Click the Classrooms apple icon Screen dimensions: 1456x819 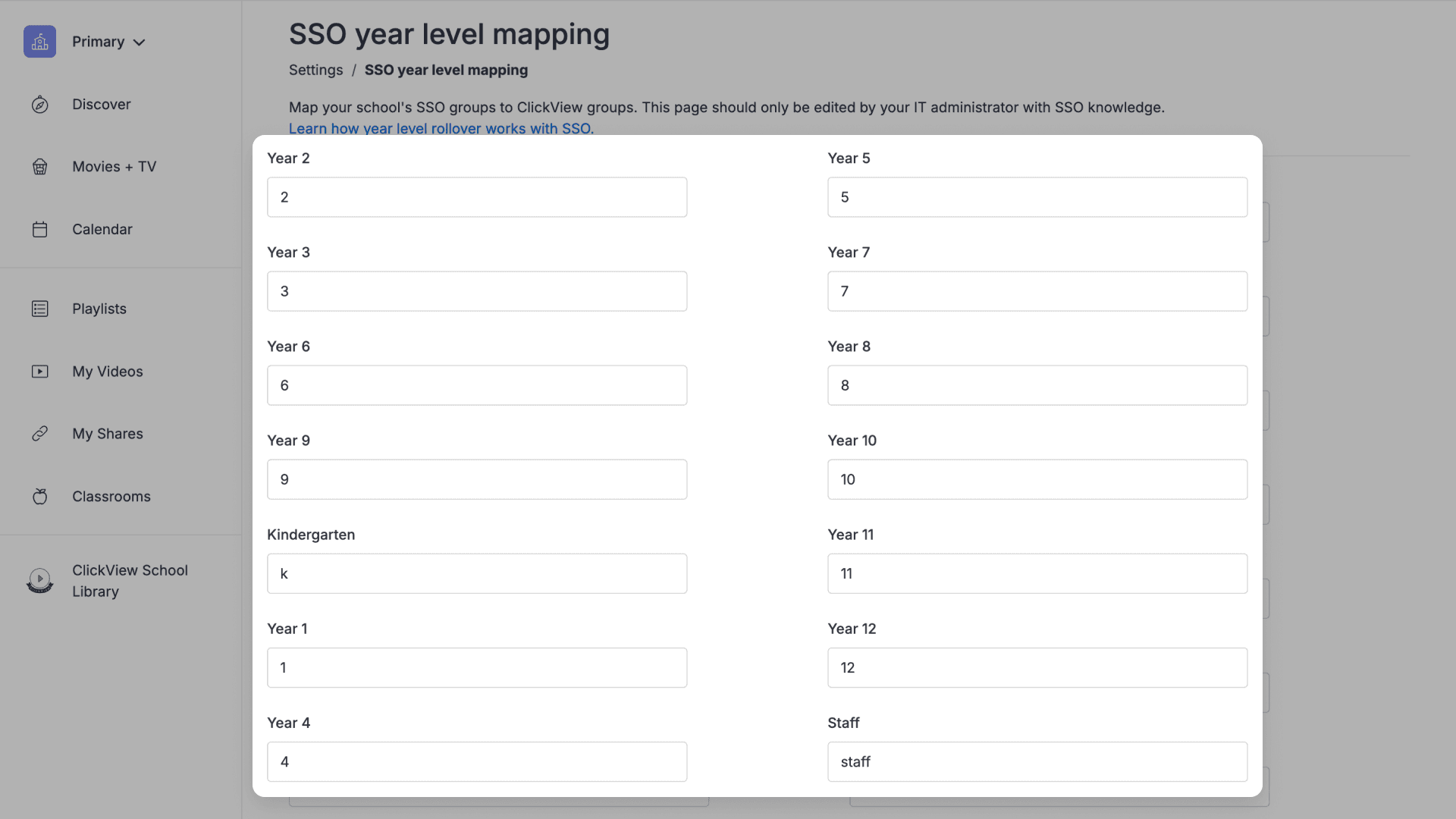pyautogui.click(x=40, y=497)
